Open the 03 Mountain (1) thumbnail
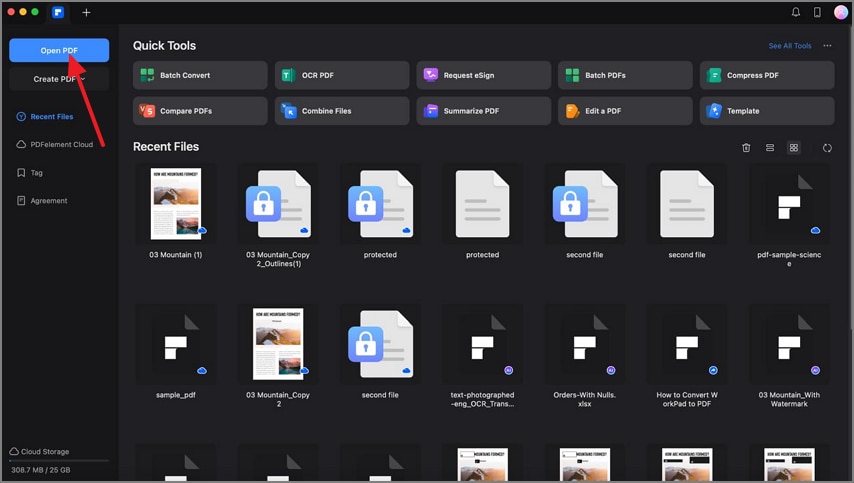This screenshot has width=854, height=483. pos(175,204)
